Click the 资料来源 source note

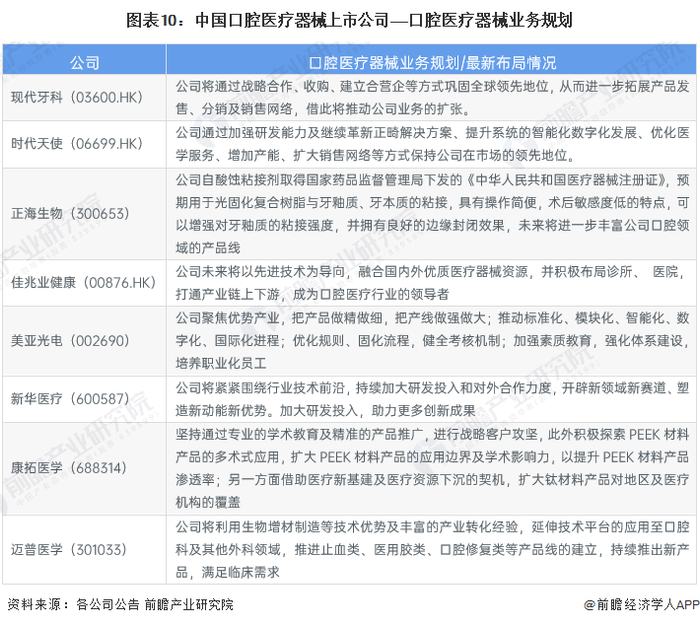[x=121, y=604]
